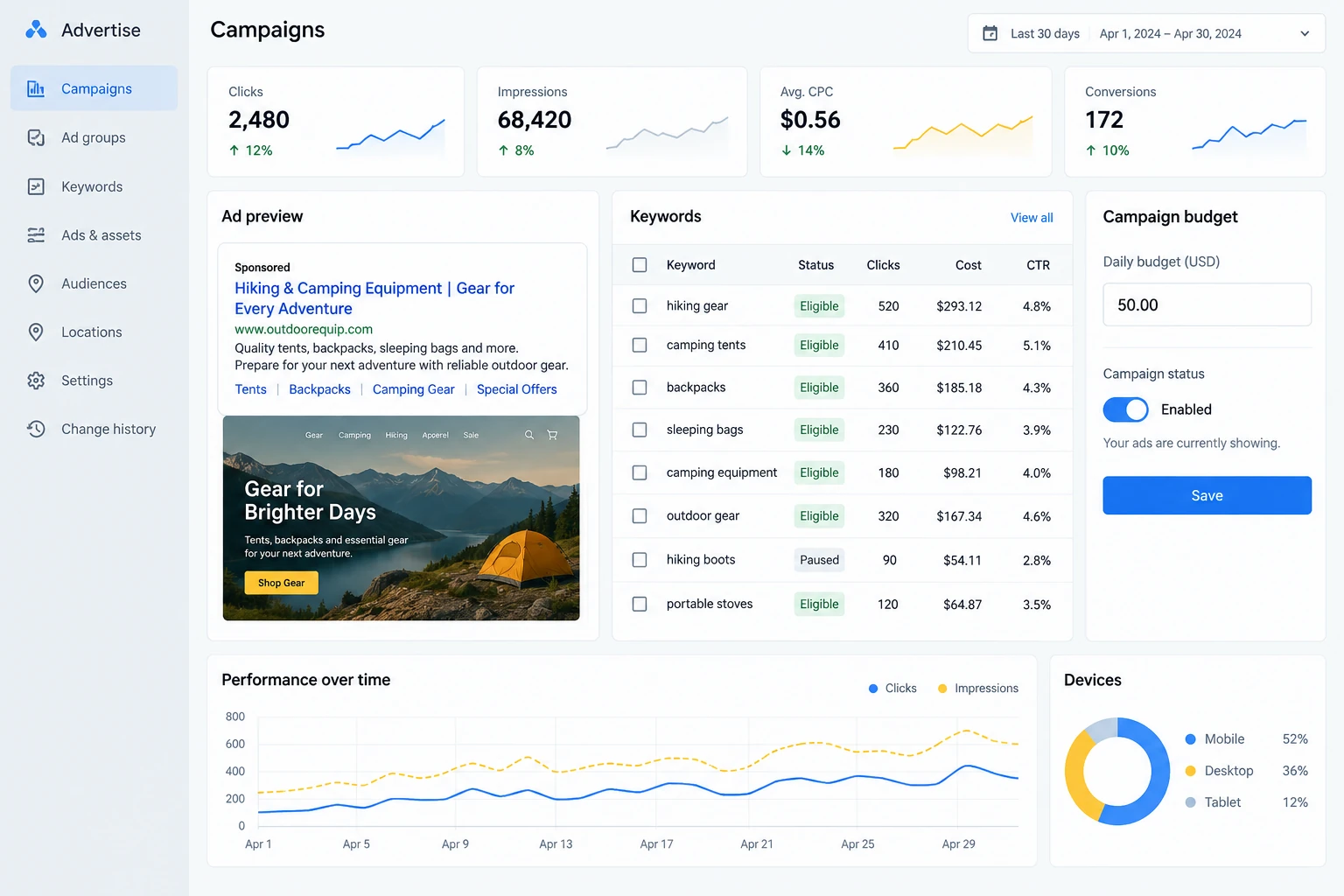Click the calendar icon in date picker
1344x896 pixels.
coord(990,33)
